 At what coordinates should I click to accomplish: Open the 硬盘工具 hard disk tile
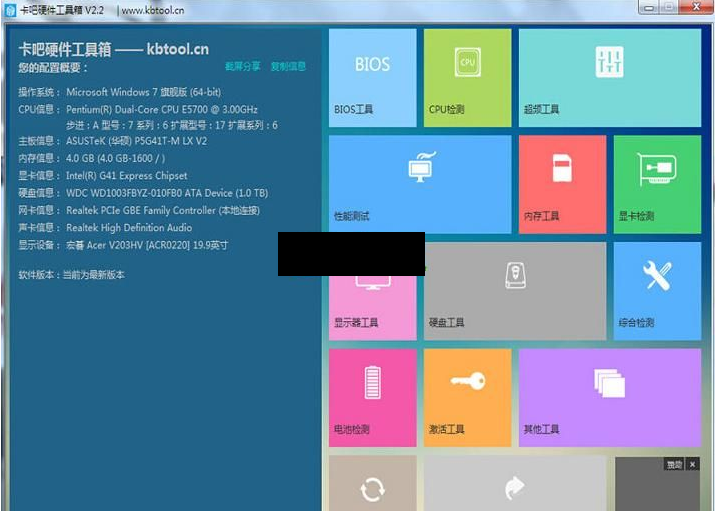point(515,291)
